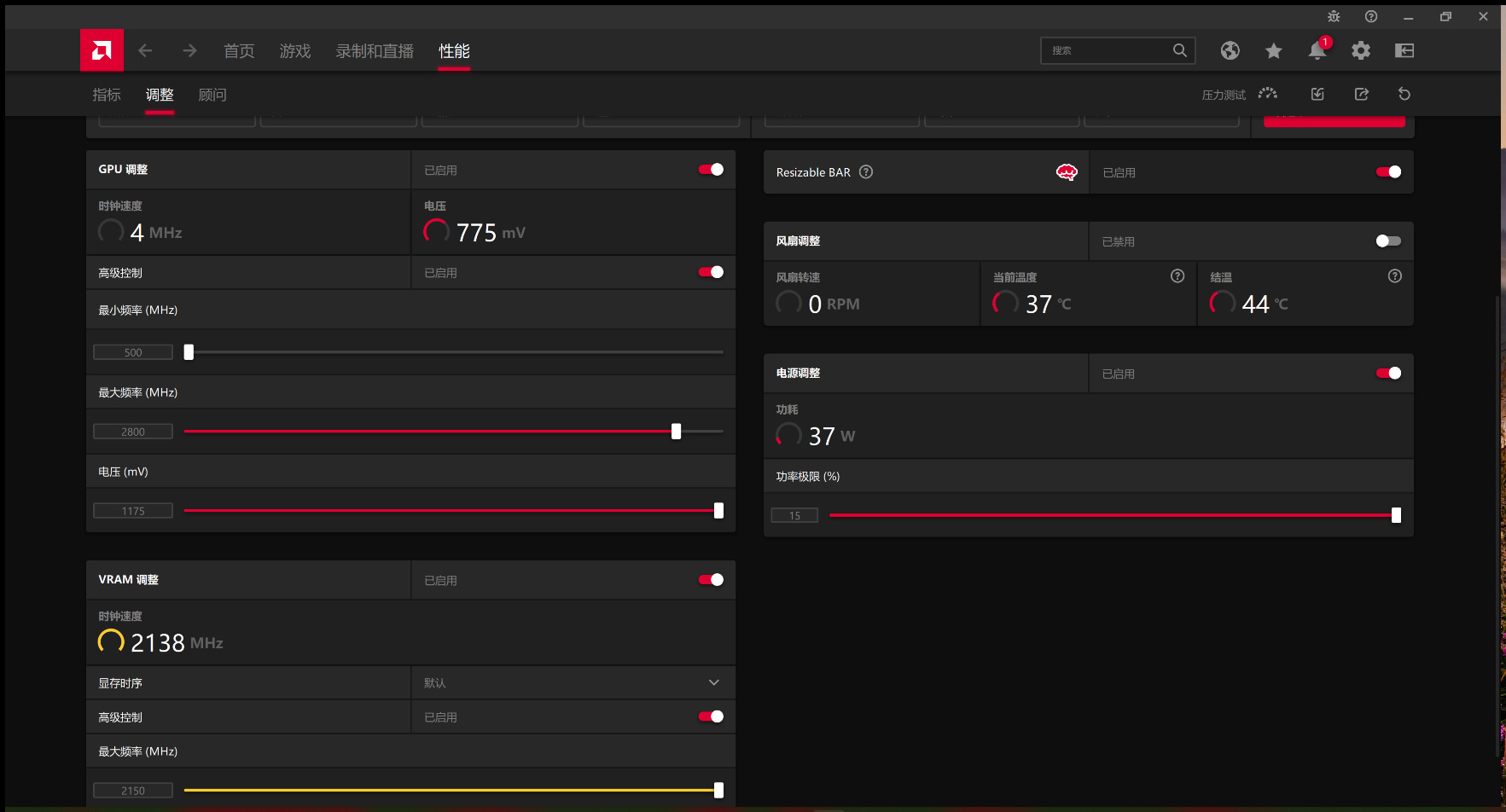Screen dimensions: 1506x812
Task: Start the 压力测试 stress test
Action: [x=1240, y=95]
